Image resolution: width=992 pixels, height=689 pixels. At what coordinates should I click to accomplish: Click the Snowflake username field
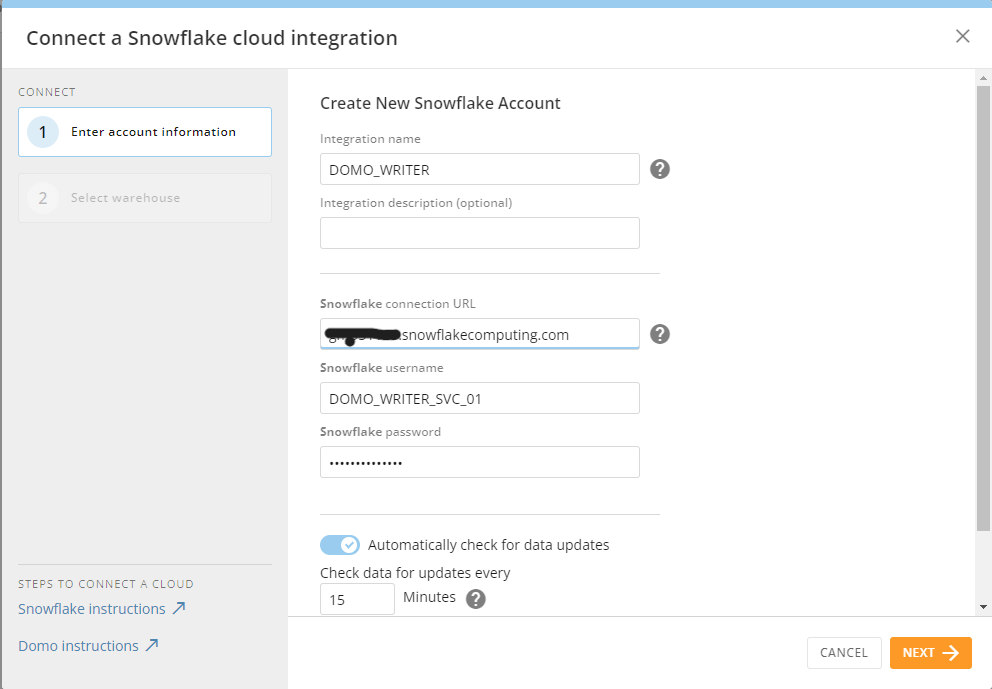[x=479, y=398]
